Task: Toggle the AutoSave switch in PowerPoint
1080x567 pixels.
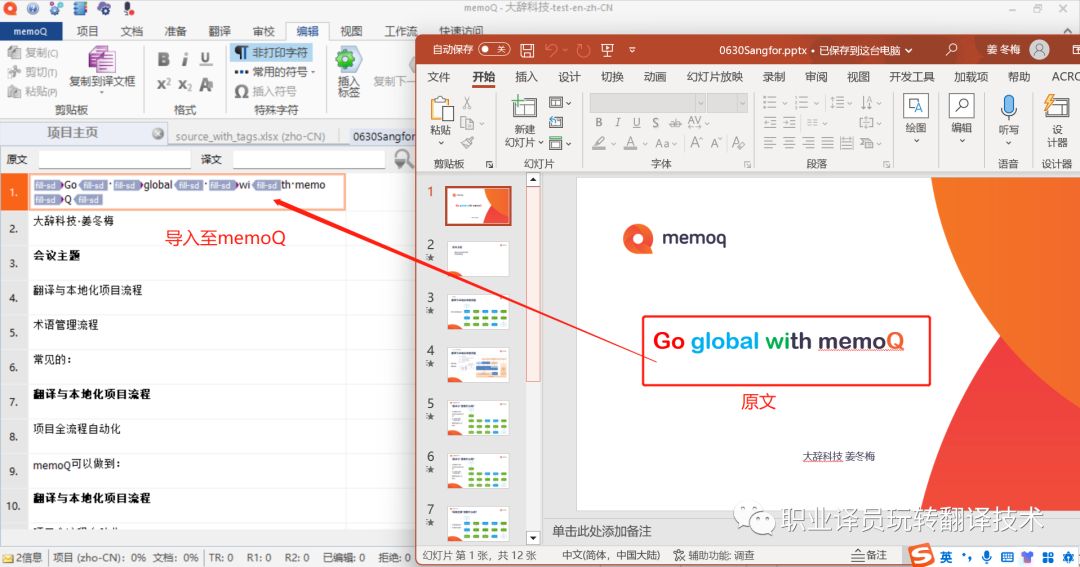Action: [493, 49]
